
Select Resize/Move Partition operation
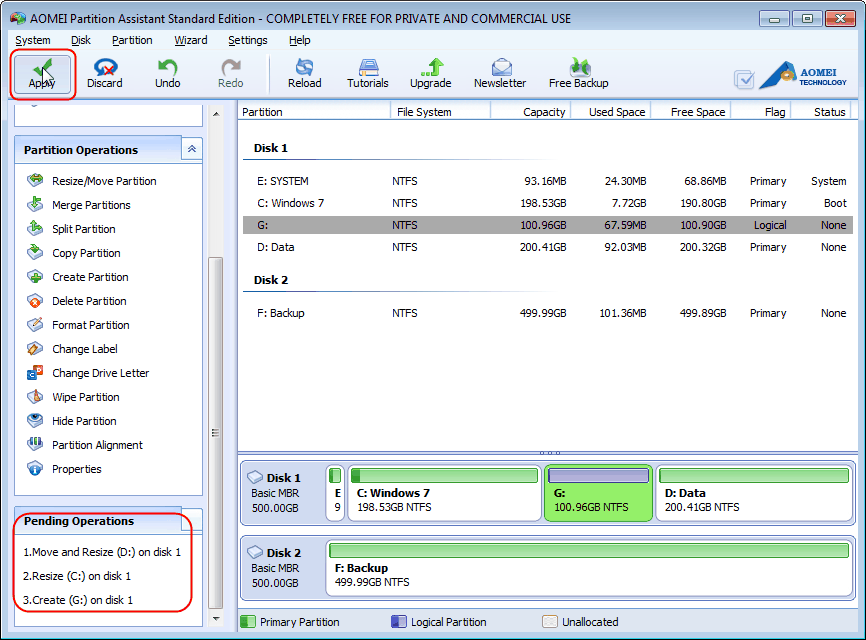coord(104,181)
